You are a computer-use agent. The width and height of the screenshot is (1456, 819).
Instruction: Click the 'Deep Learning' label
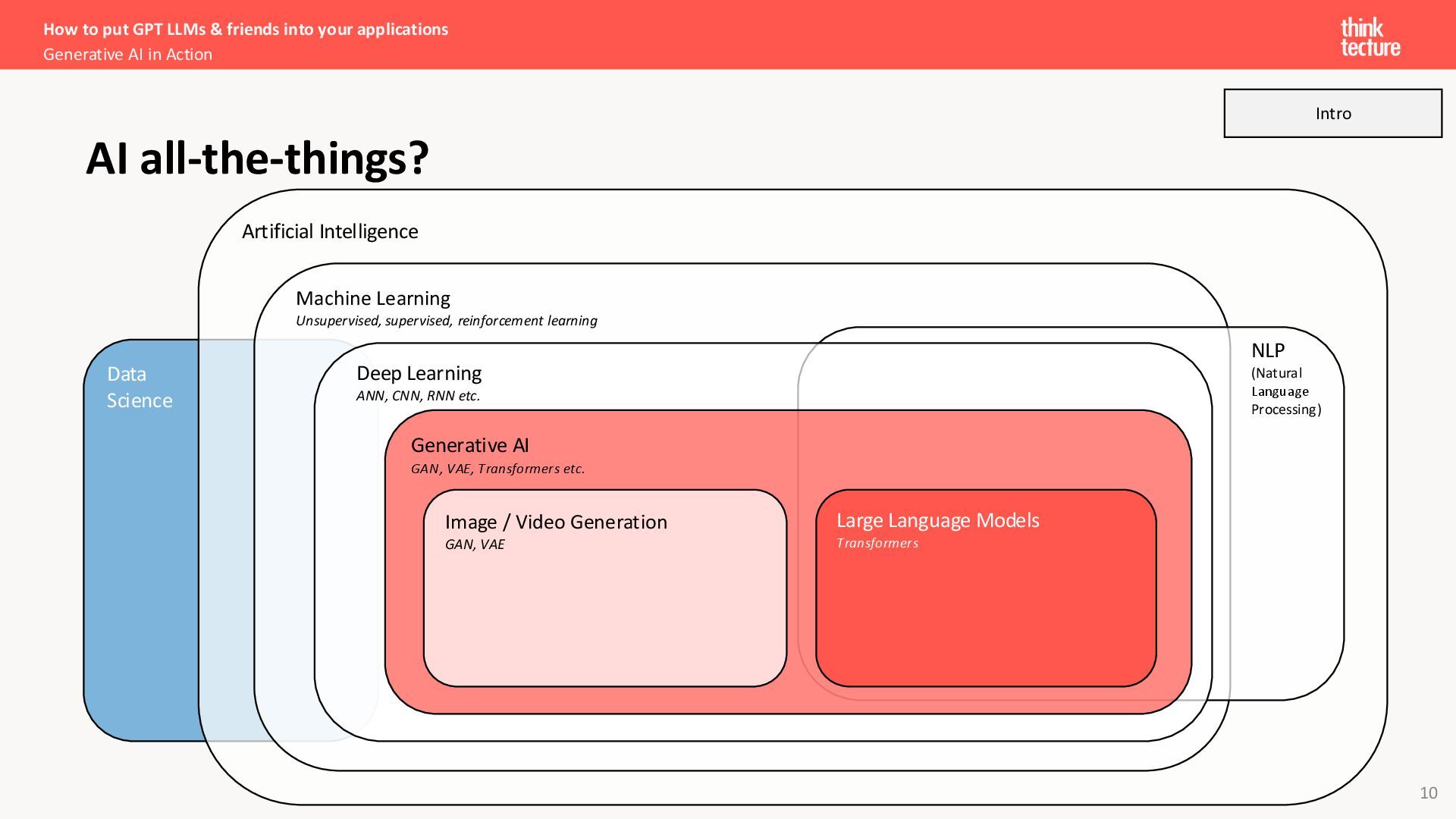[x=419, y=373]
